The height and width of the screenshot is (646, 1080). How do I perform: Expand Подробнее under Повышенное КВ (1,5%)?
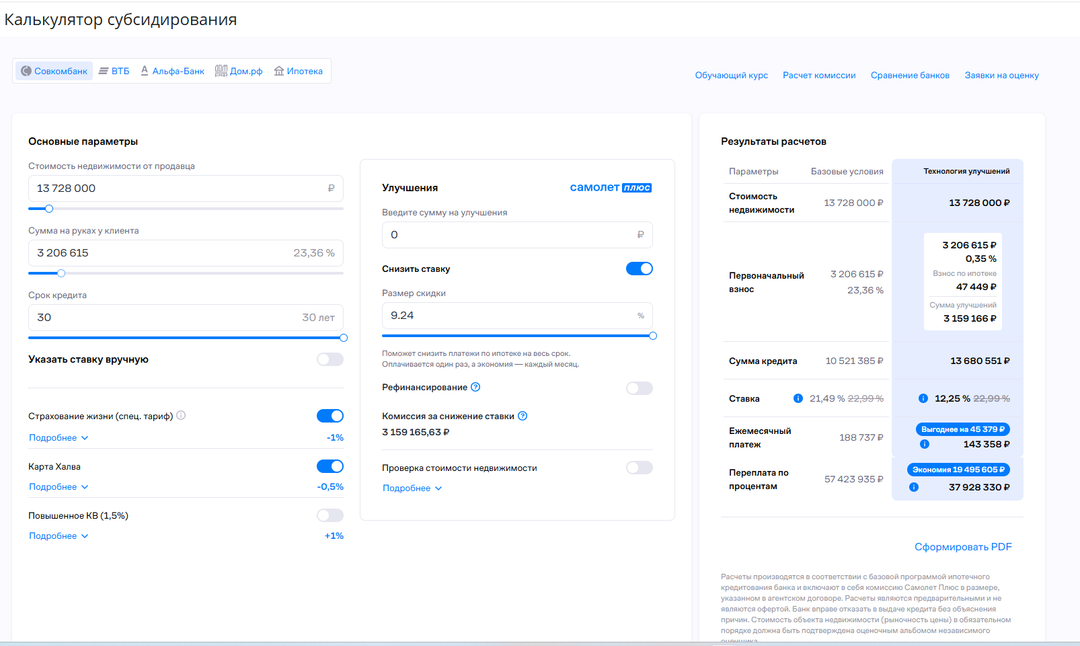pos(58,536)
